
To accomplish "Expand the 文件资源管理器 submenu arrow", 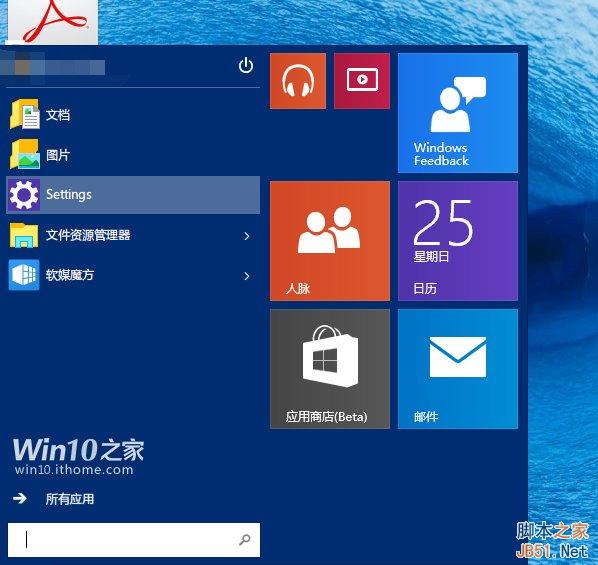I will (247, 236).
